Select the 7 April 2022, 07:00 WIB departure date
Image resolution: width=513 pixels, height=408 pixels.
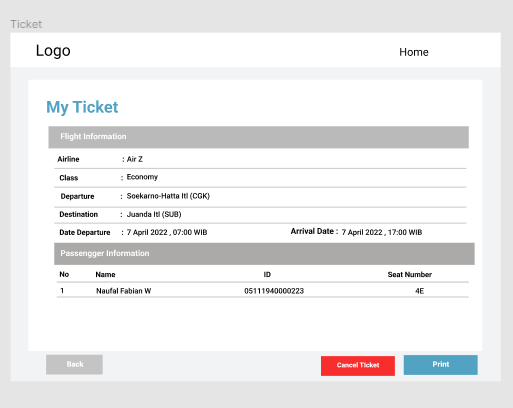[167, 232]
